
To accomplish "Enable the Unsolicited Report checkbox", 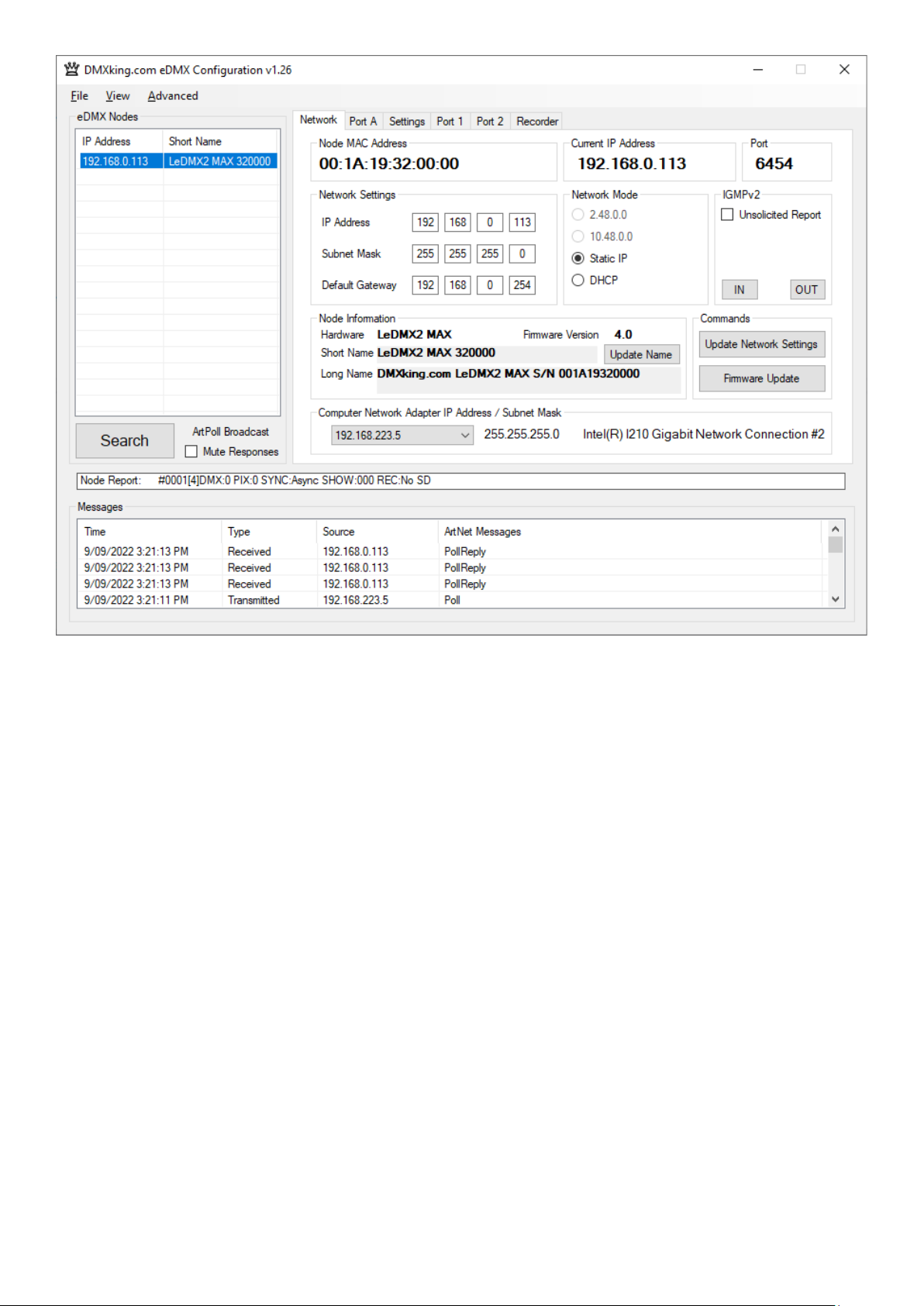I will (x=727, y=215).
